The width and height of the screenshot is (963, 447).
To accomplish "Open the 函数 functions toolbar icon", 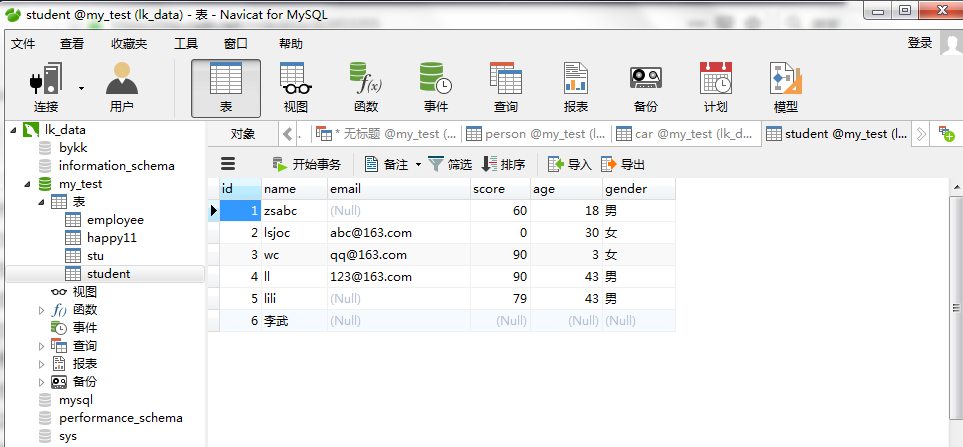I will point(366,88).
